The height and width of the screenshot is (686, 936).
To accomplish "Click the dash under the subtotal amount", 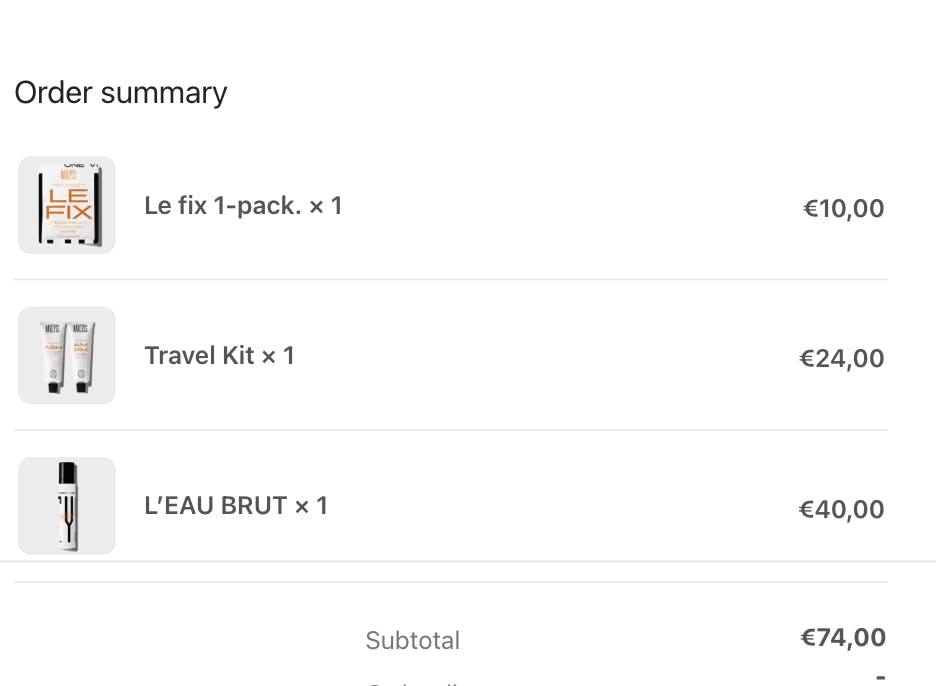I will (880, 678).
